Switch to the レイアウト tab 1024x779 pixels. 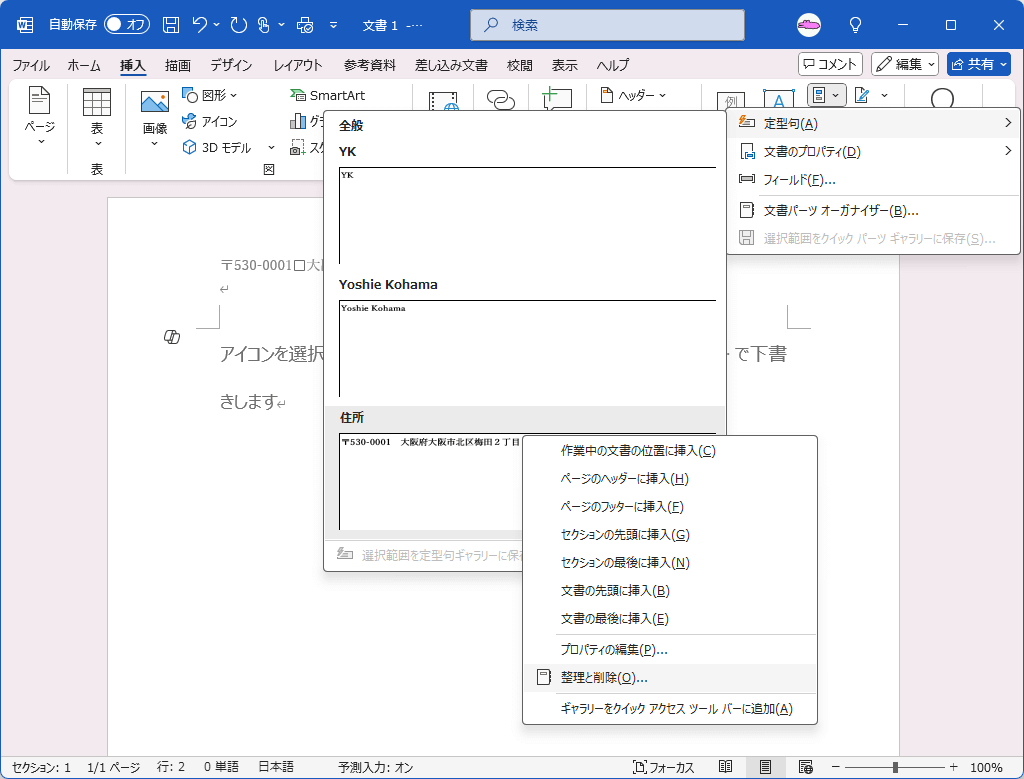click(298, 65)
